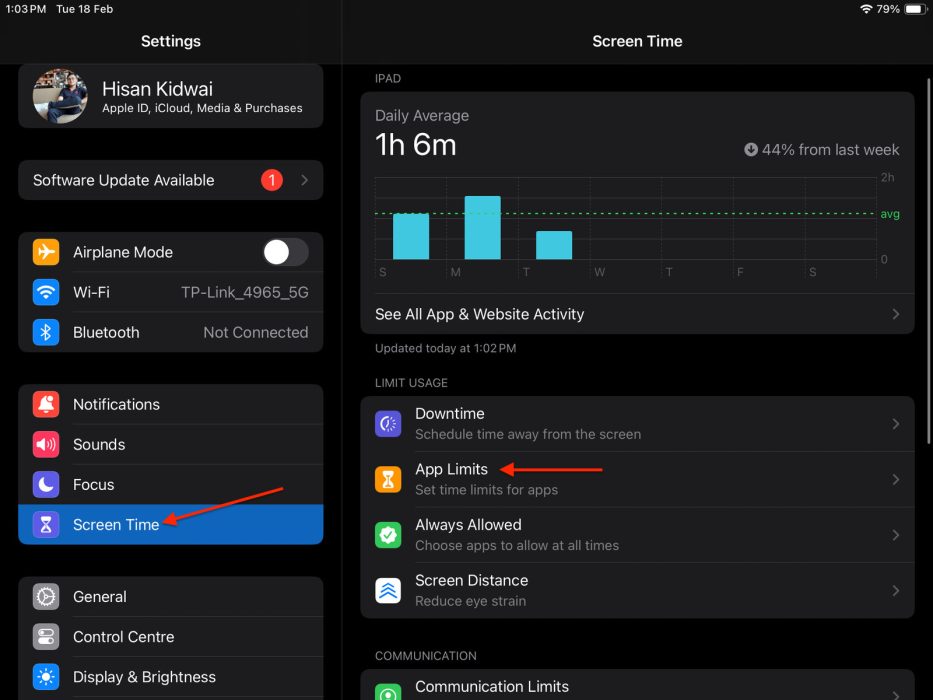Open Hisan Kidwai Apple ID profile
Viewport: 933px width, 700px height.
click(x=171, y=96)
